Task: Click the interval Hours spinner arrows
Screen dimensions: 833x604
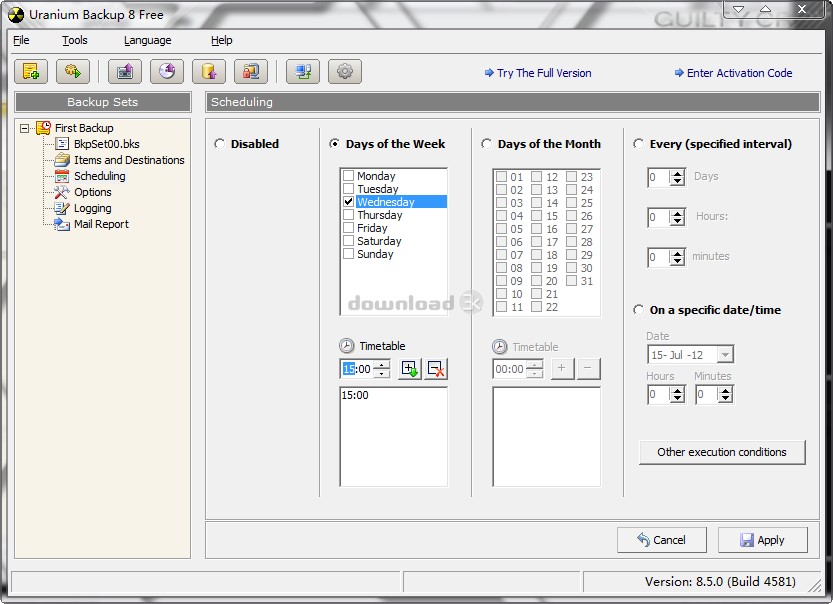Action: pos(677,217)
